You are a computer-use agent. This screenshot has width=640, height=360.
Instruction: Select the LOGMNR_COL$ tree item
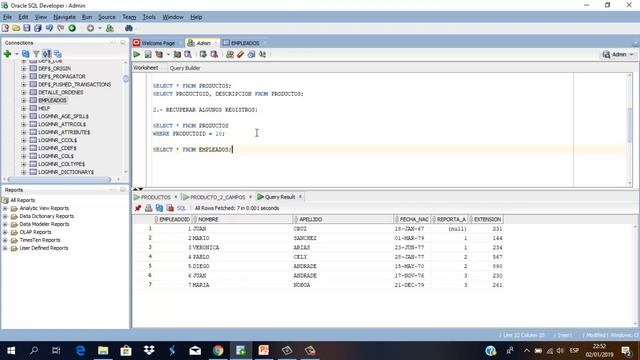(56, 156)
